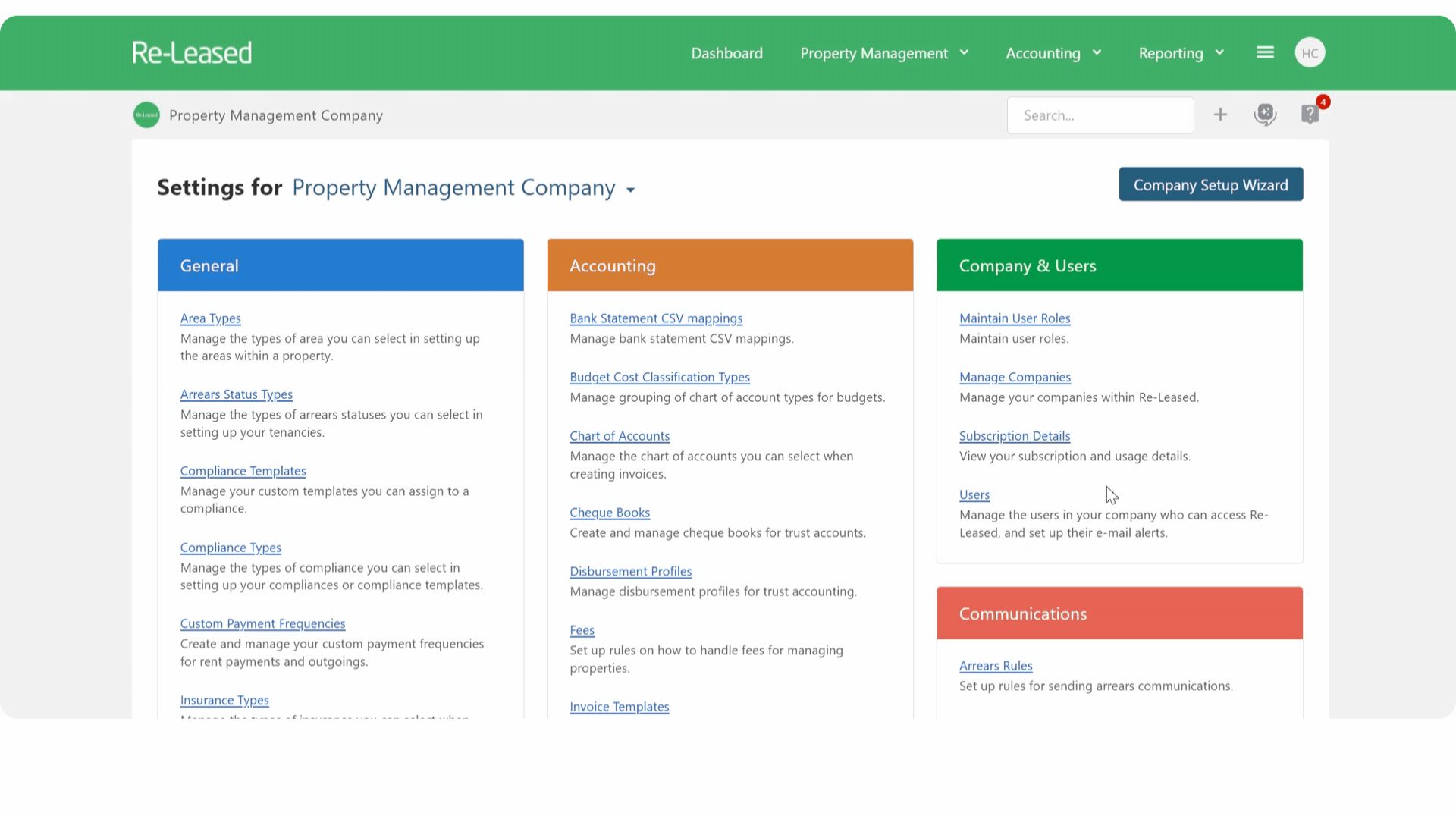Open Bank Statement CSV mappings
1456x819 pixels.
[656, 318]
